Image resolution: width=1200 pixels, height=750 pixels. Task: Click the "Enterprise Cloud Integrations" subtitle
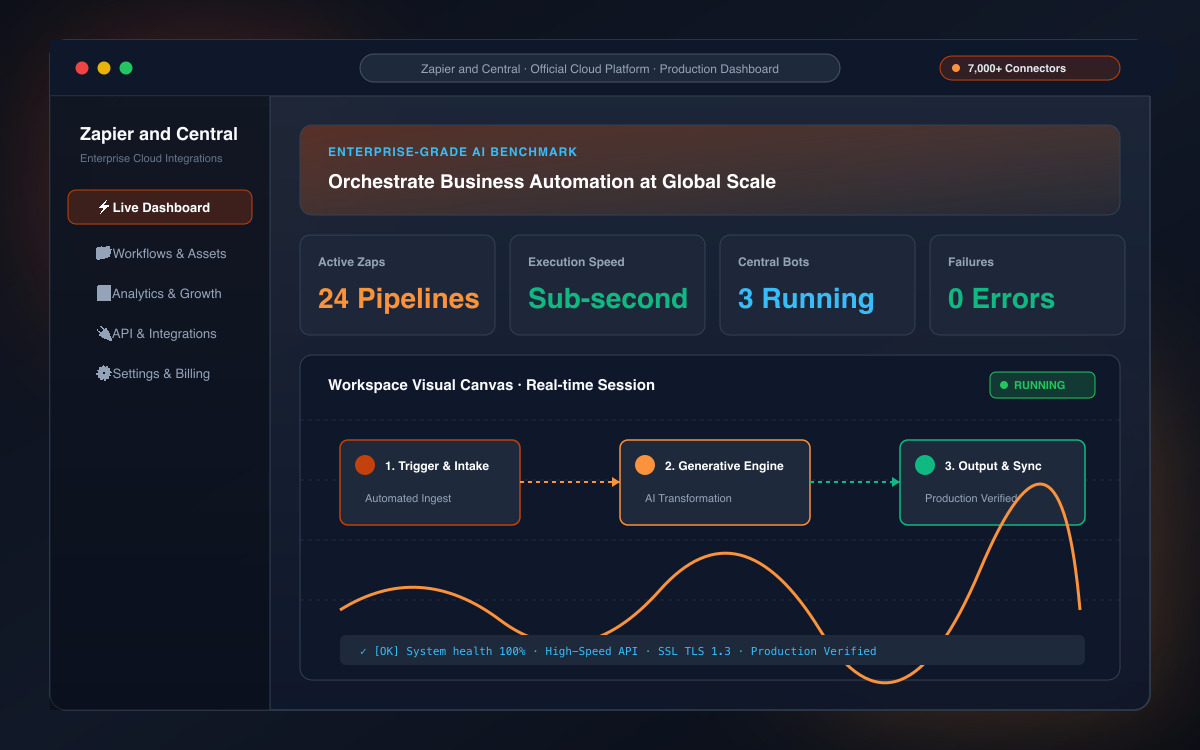(151, 159)
